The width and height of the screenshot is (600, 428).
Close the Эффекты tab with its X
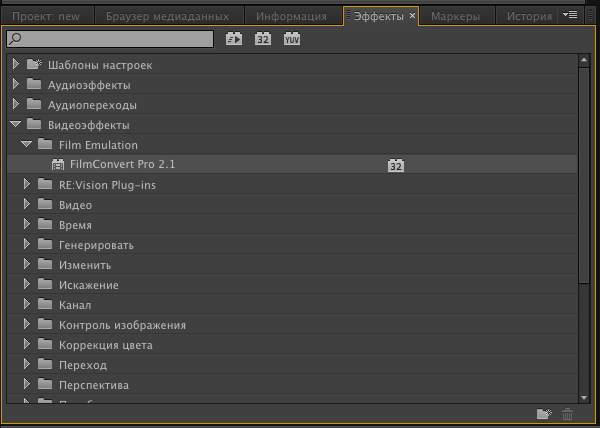412,17
